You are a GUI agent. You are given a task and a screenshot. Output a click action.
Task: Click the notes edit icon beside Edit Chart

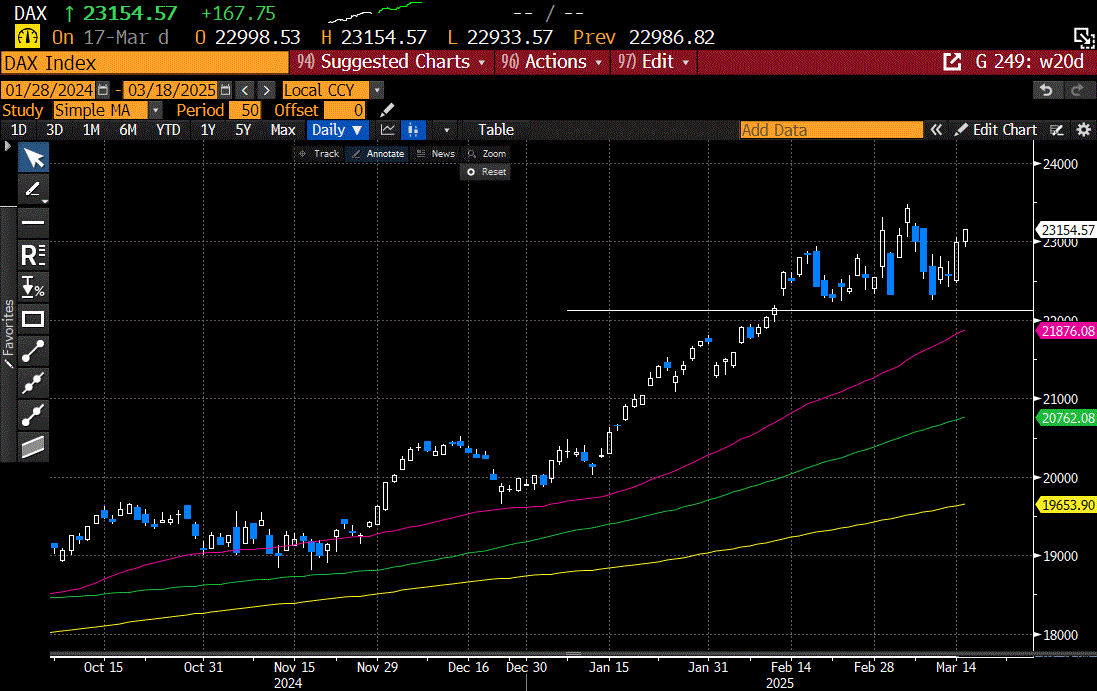[x=1057, y=130]
